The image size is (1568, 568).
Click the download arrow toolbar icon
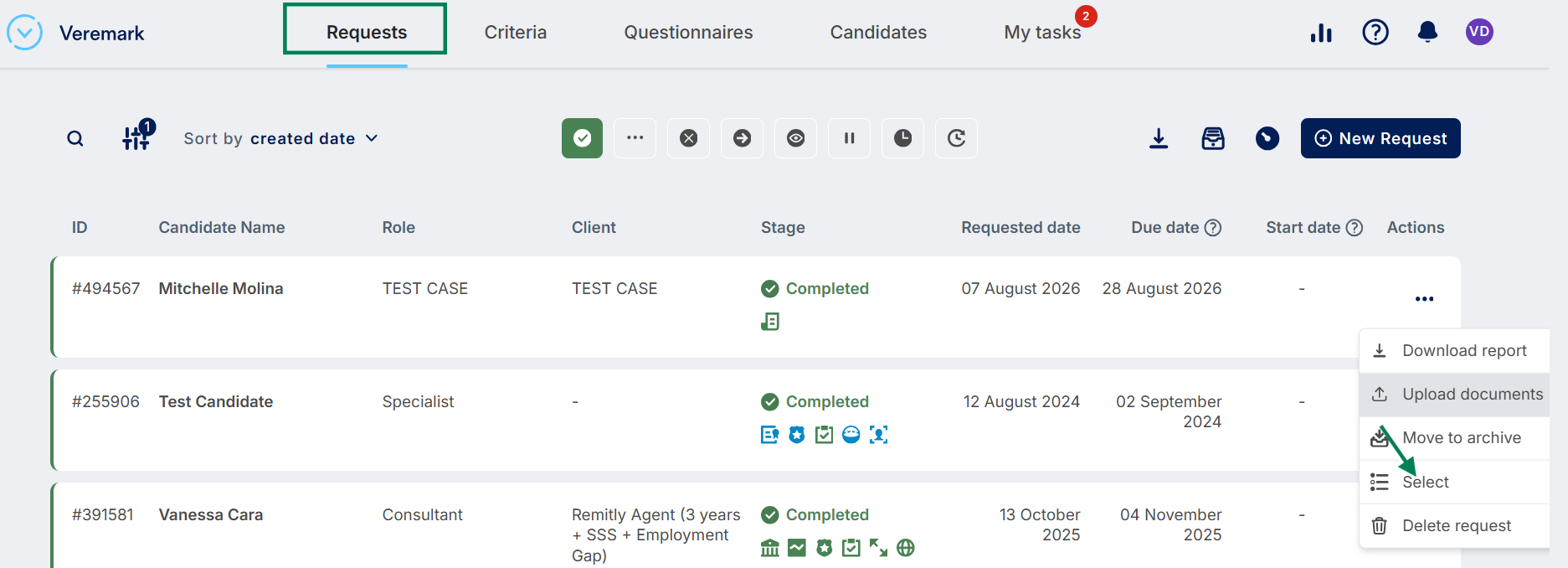coord(1159,138)
